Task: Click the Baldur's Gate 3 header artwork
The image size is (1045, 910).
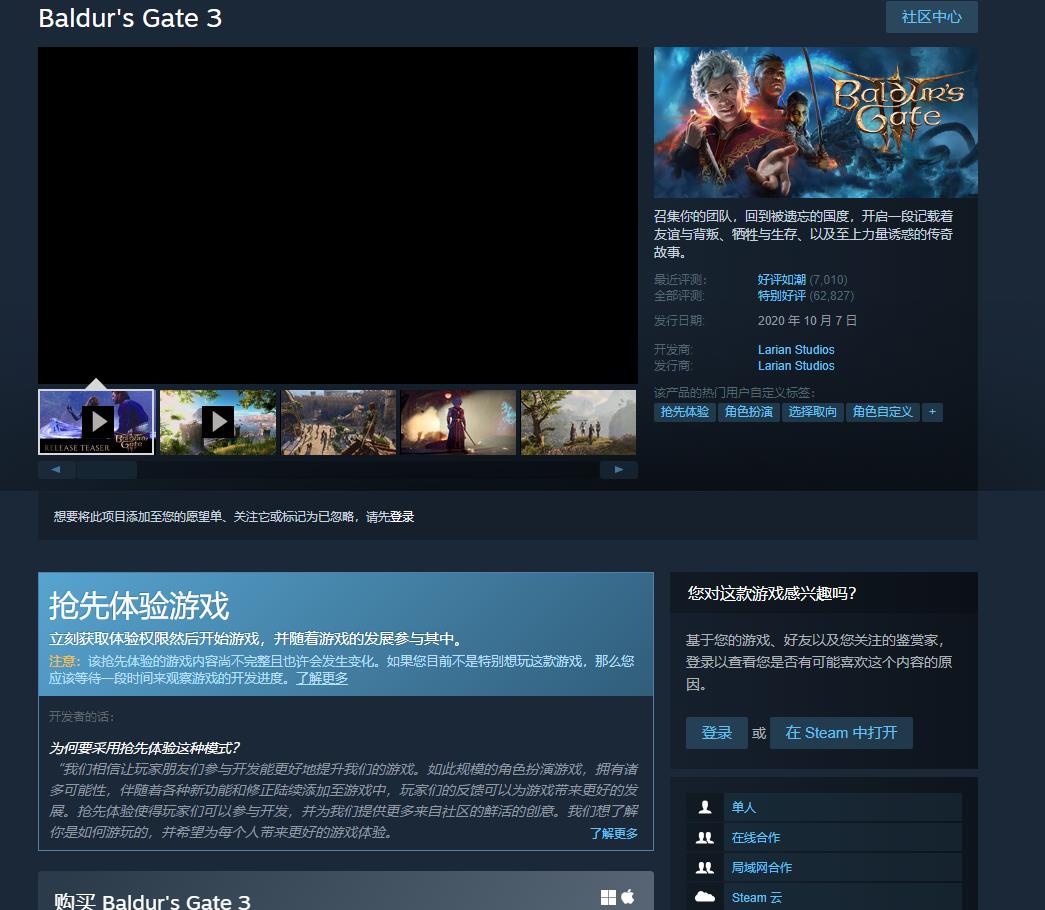Action: point(816,122)
